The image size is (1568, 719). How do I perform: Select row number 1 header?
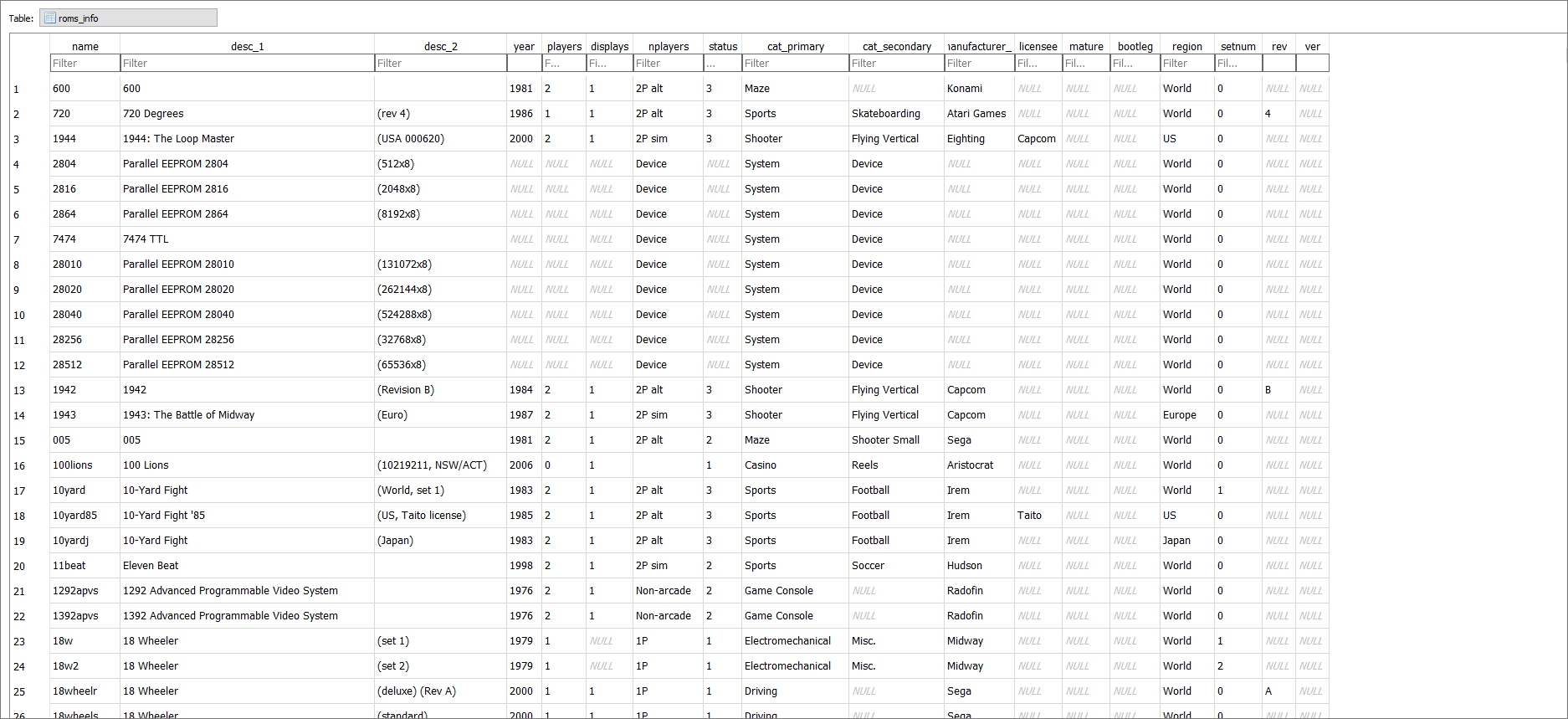click(x=29, y=89)
